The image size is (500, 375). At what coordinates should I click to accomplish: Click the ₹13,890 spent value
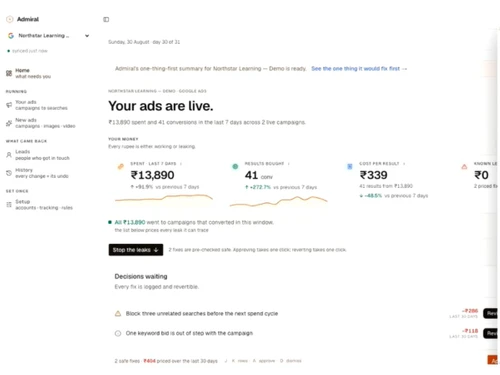[x=152, y=175]
